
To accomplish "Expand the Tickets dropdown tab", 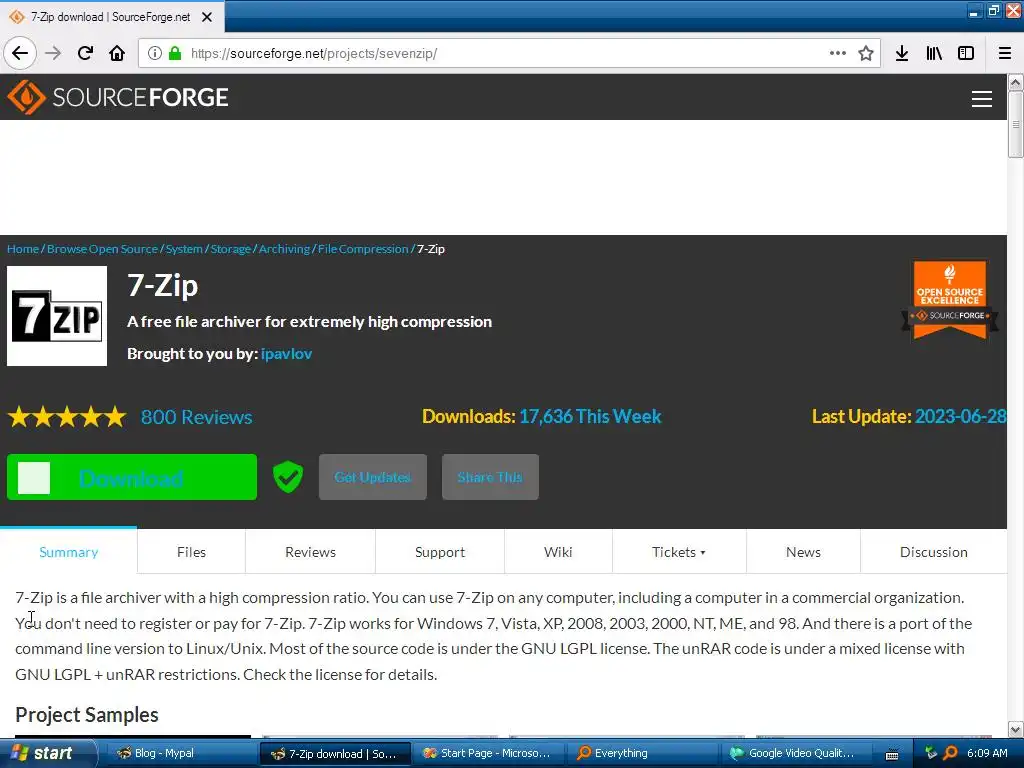I will [679, 552].
